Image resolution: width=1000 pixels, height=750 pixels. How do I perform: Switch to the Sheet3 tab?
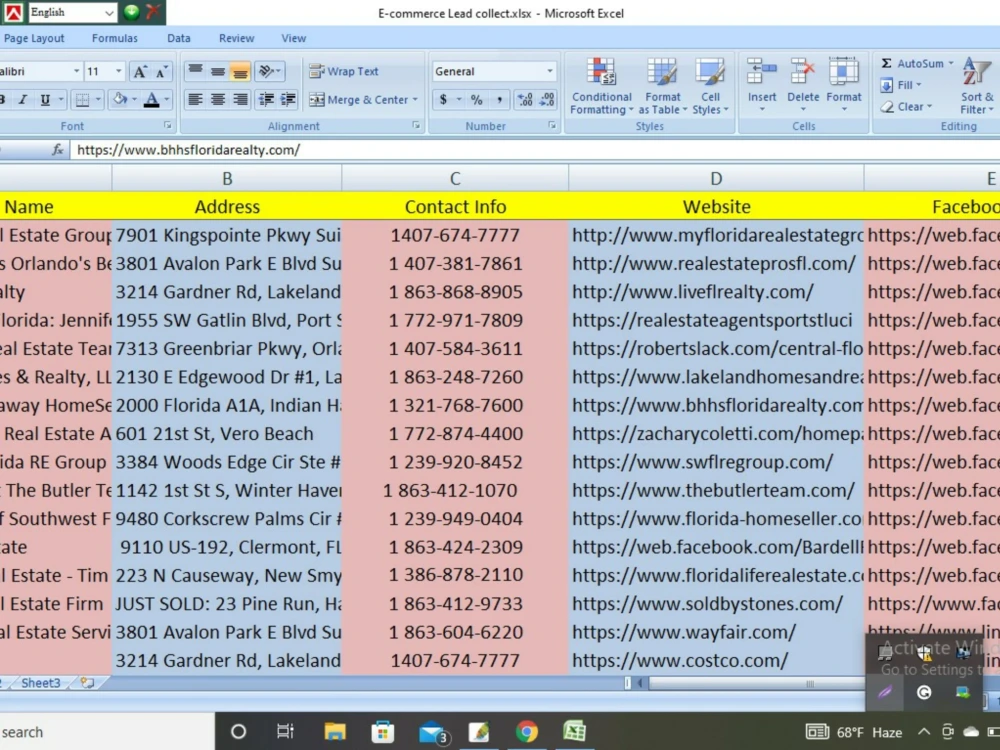[x=41, y=683]
